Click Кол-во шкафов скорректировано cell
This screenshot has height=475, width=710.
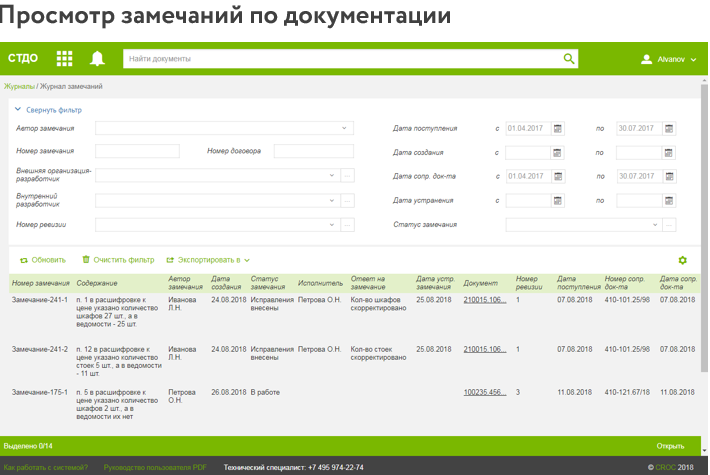(x=379, y=304)
